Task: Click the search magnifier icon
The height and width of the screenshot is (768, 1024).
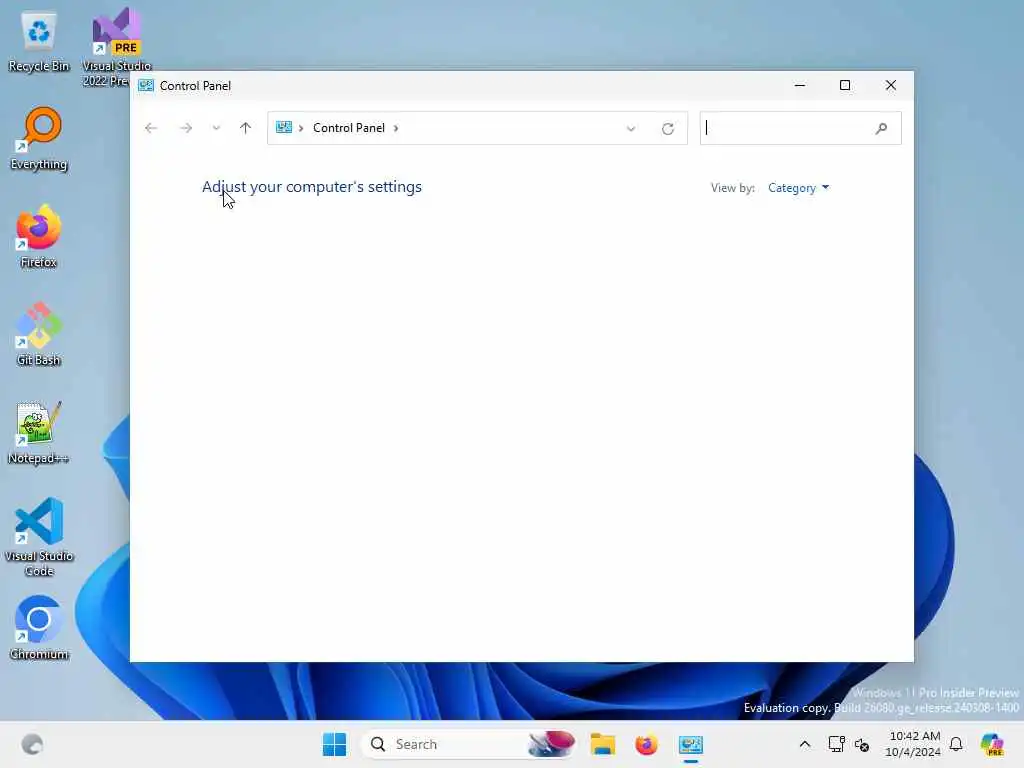Action: tap(881, 129)
